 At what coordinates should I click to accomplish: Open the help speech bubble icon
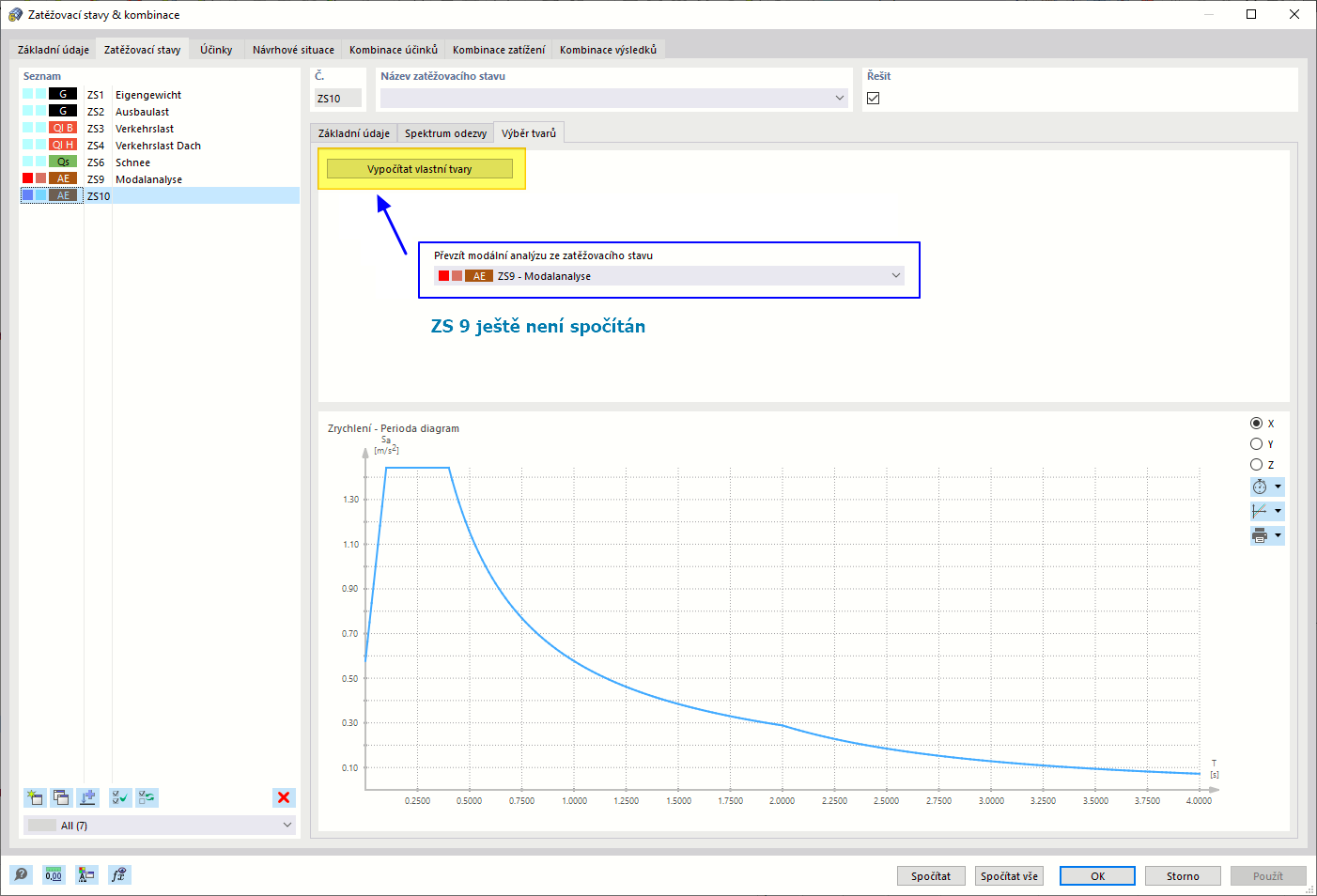point(21,874)
